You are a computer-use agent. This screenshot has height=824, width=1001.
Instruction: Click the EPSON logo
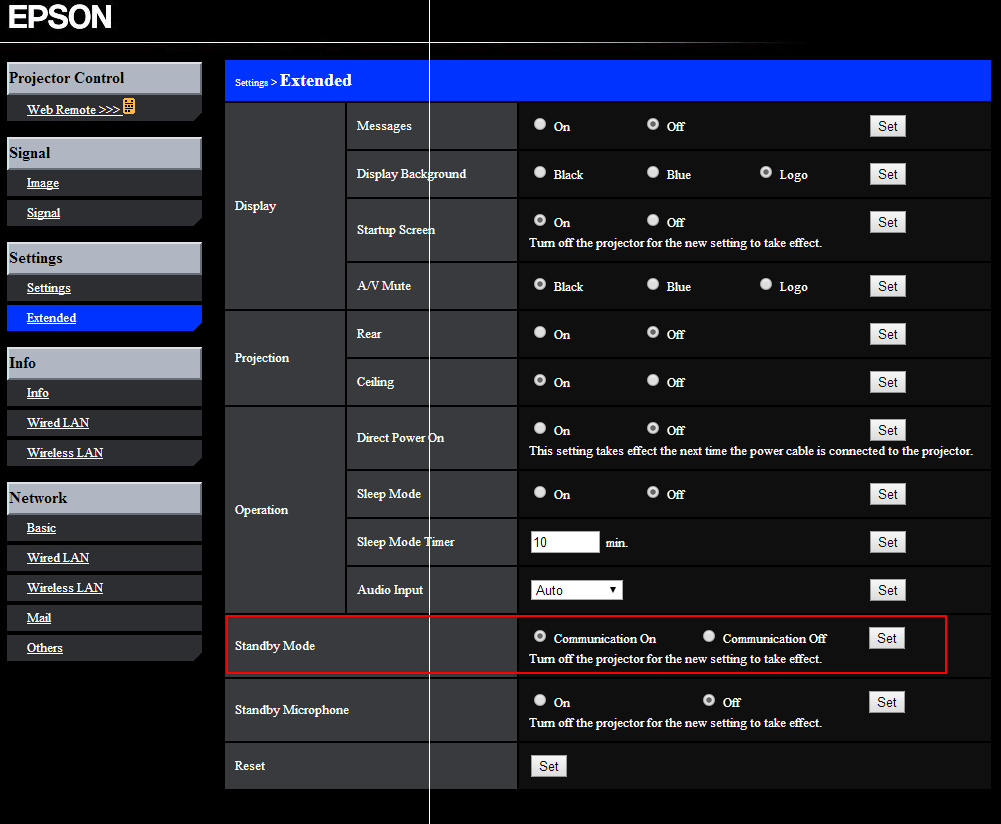(x=58, y=17)
